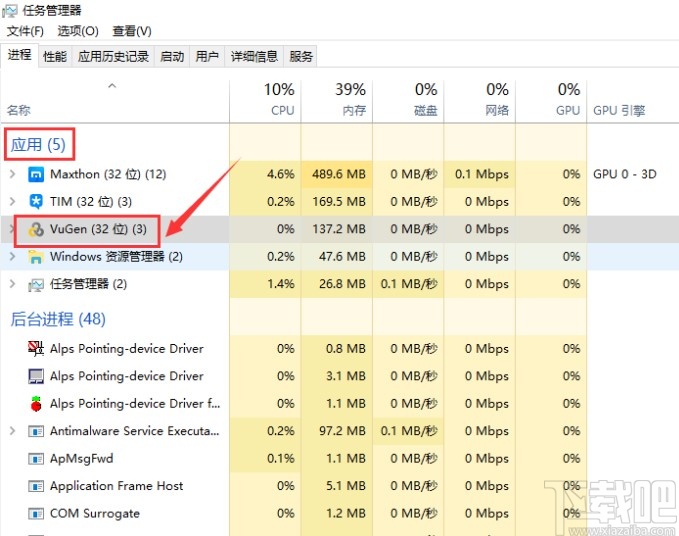Image resolution: width=679 pixels, height=536 pixels.
Task: Click the 26.8 MB memory cell
Action: [337, 284]
